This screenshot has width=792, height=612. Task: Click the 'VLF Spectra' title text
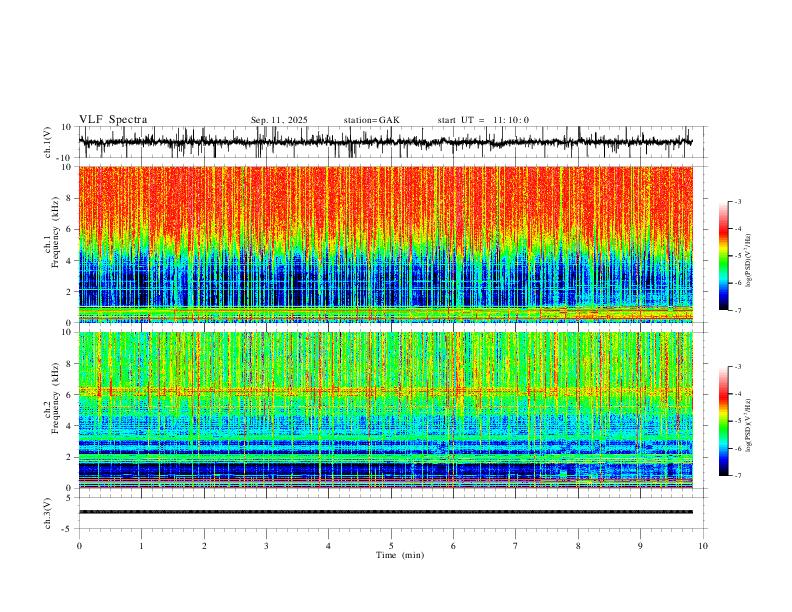[x=113, y=120]
